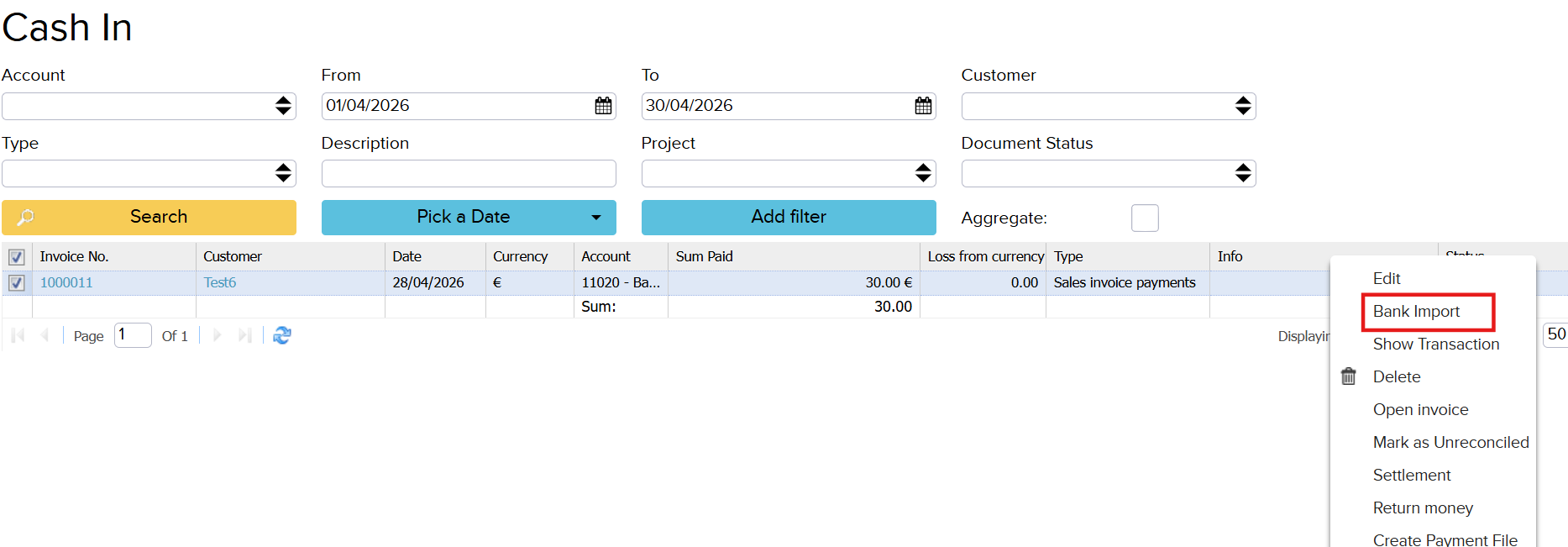Enable the Aggregate checkbox
1568x547 pixels.
[1144, 218]
